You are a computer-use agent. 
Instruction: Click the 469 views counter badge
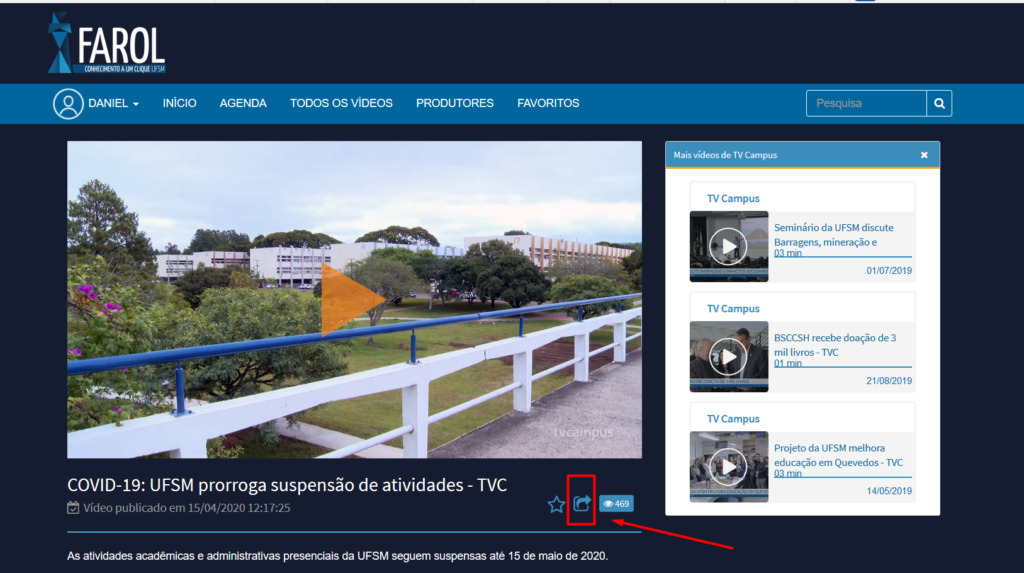coord(616,504)
